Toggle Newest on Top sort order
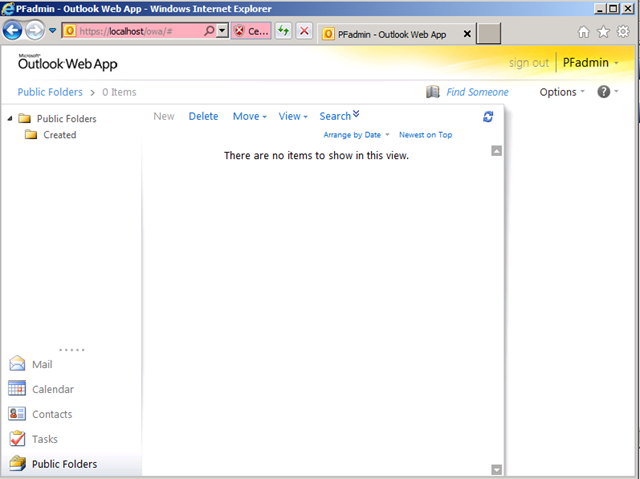Image resolution: width=640 pixels, height=479 pixels. pos(425,135)
